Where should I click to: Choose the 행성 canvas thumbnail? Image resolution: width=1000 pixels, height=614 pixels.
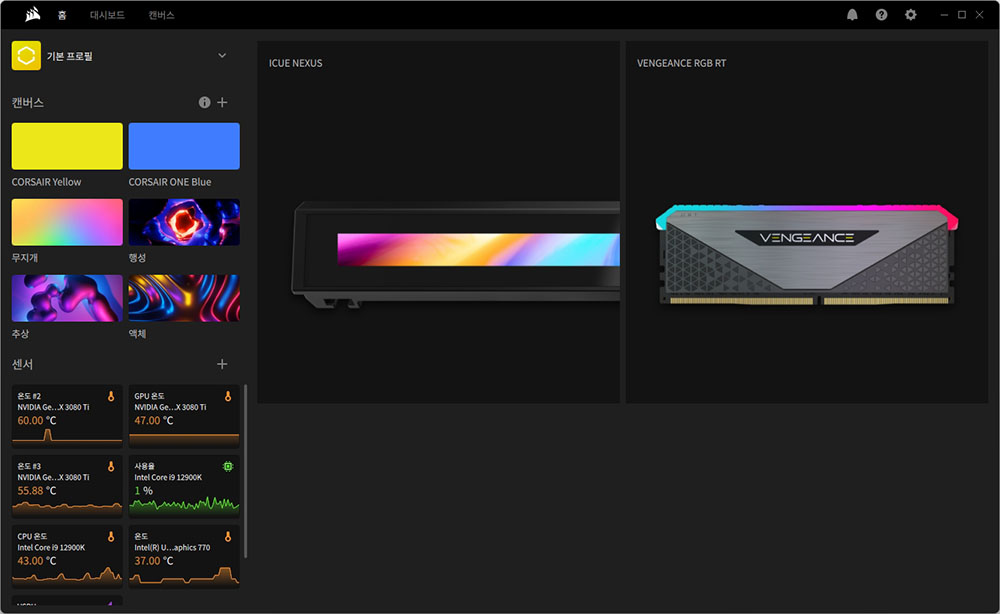pyautogui.click(x=184, y=222)
